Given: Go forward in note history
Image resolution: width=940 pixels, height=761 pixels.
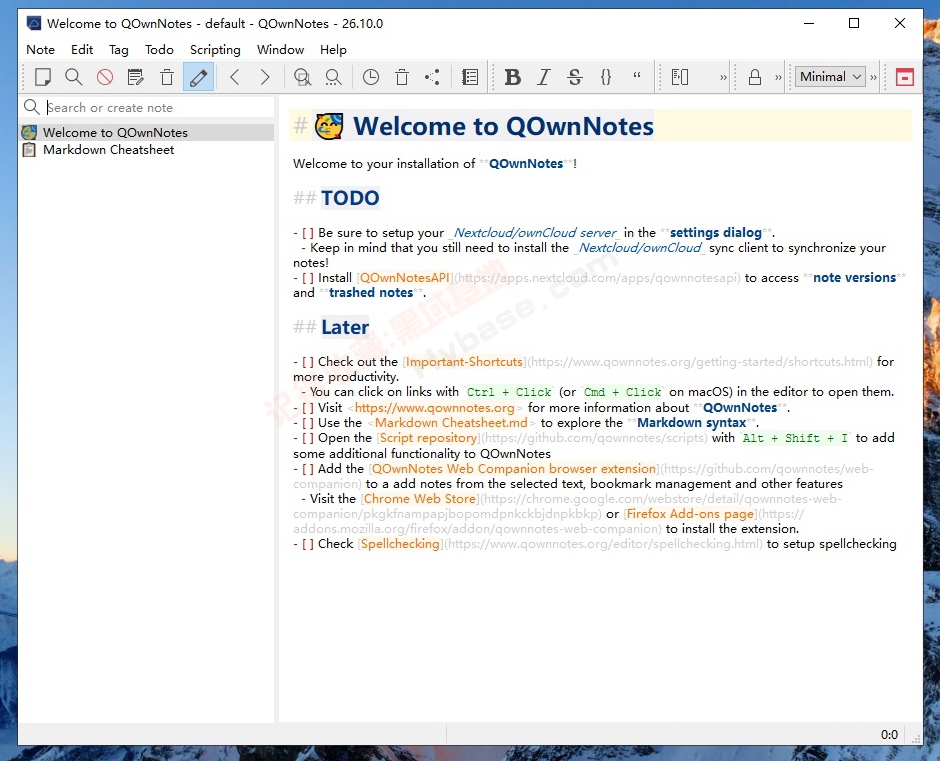Looking at the screenshot, I should (x=265, y=77).
